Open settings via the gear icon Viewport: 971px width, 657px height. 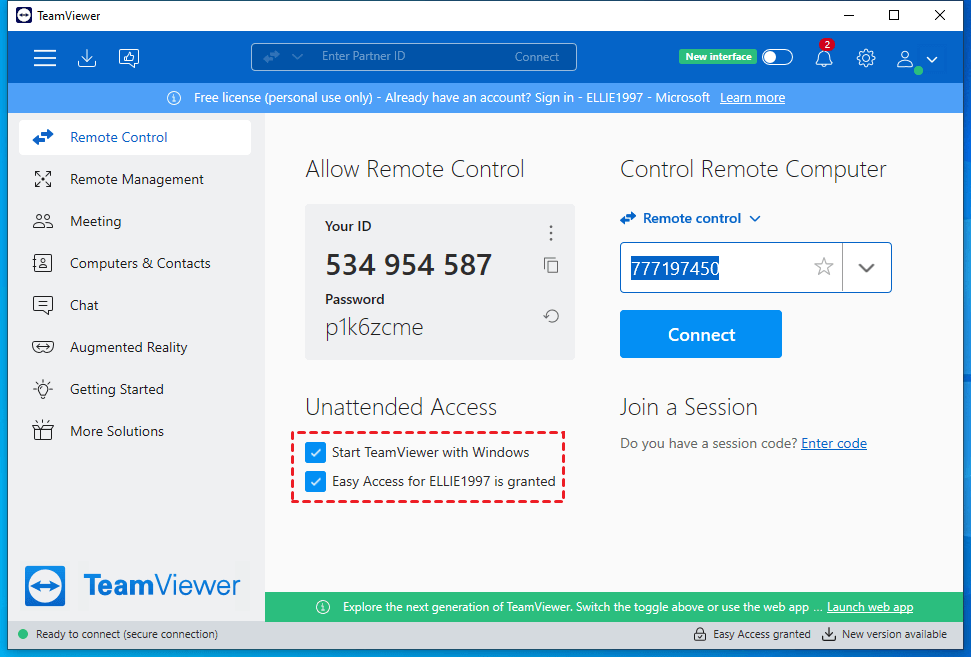(866, 58)
